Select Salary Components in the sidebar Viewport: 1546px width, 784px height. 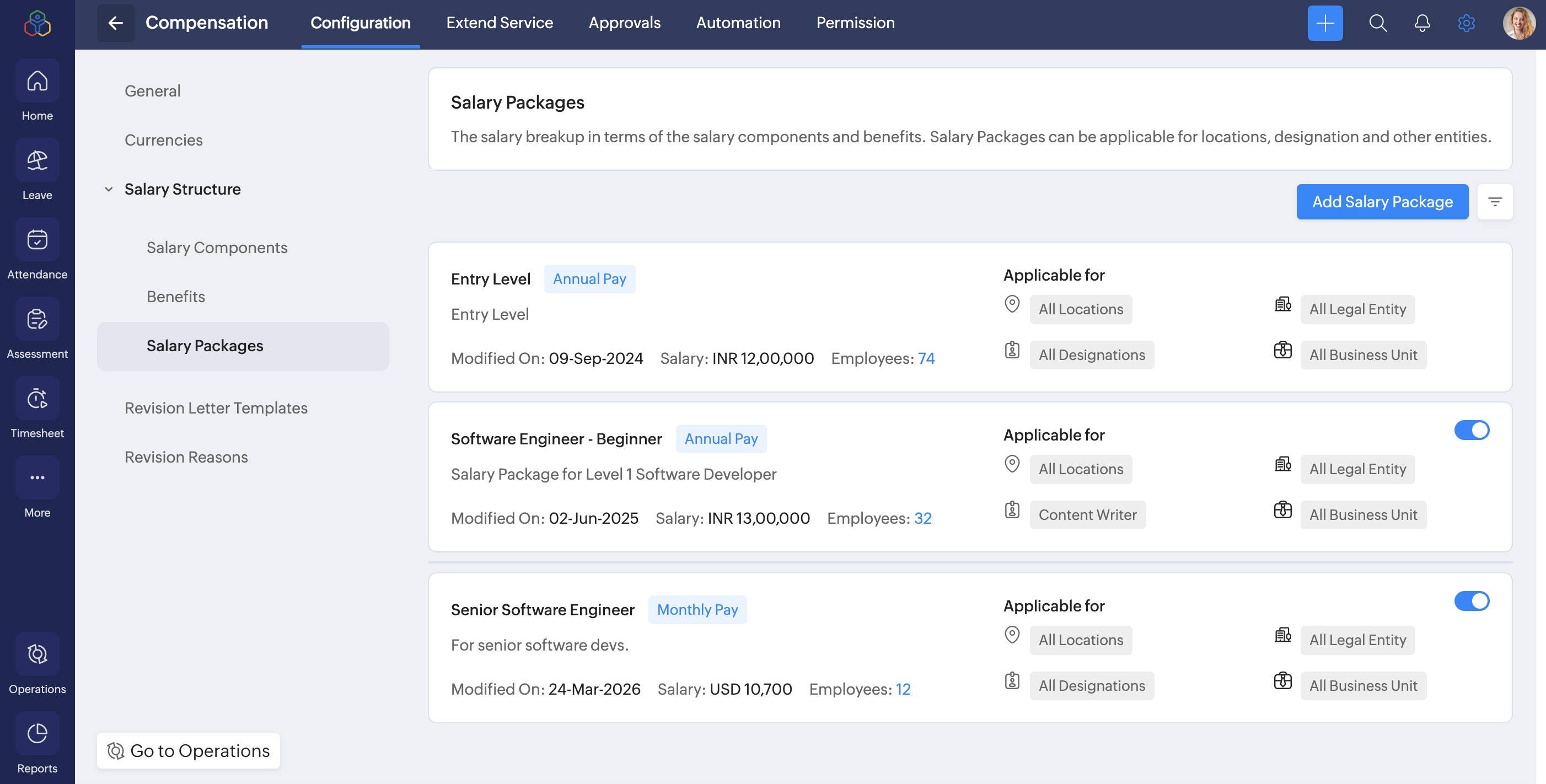(217, 248)
